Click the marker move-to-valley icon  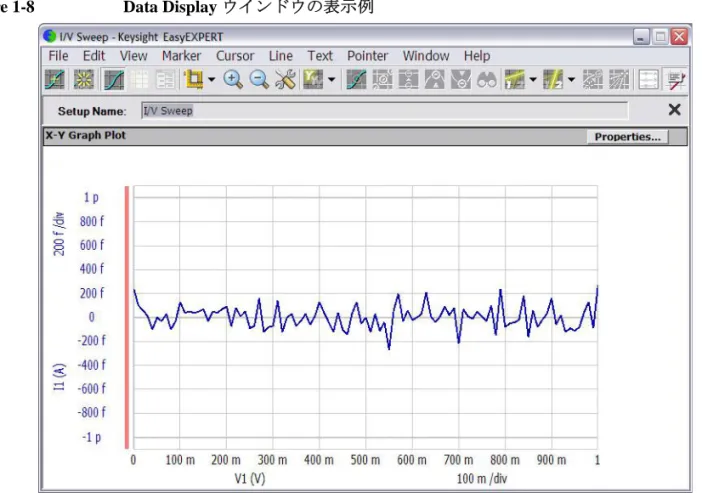[461, 80]
